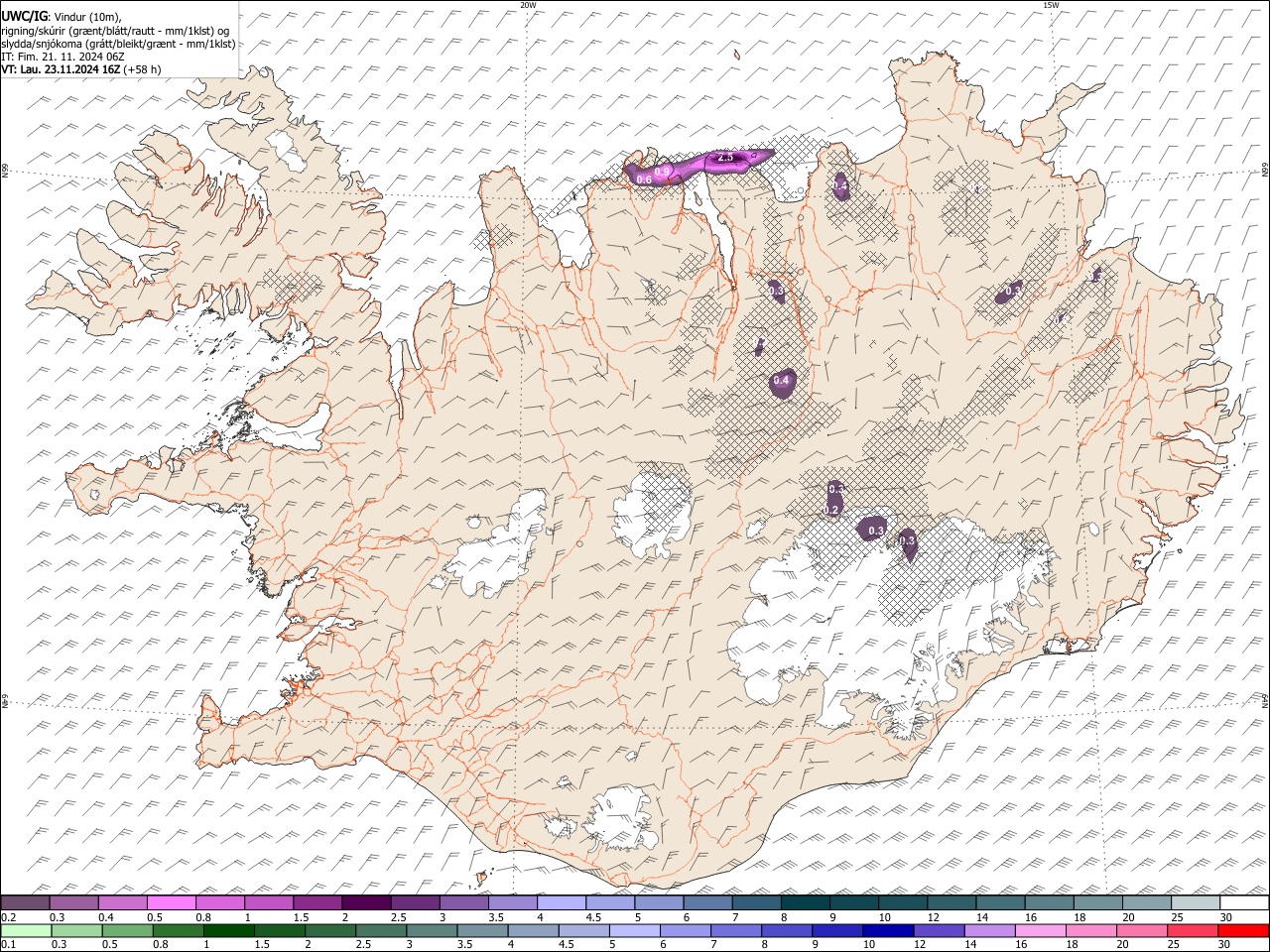Click the rigning/skúrir legend description line
This screenshot has width=1270, height=952.
(115, 30)
